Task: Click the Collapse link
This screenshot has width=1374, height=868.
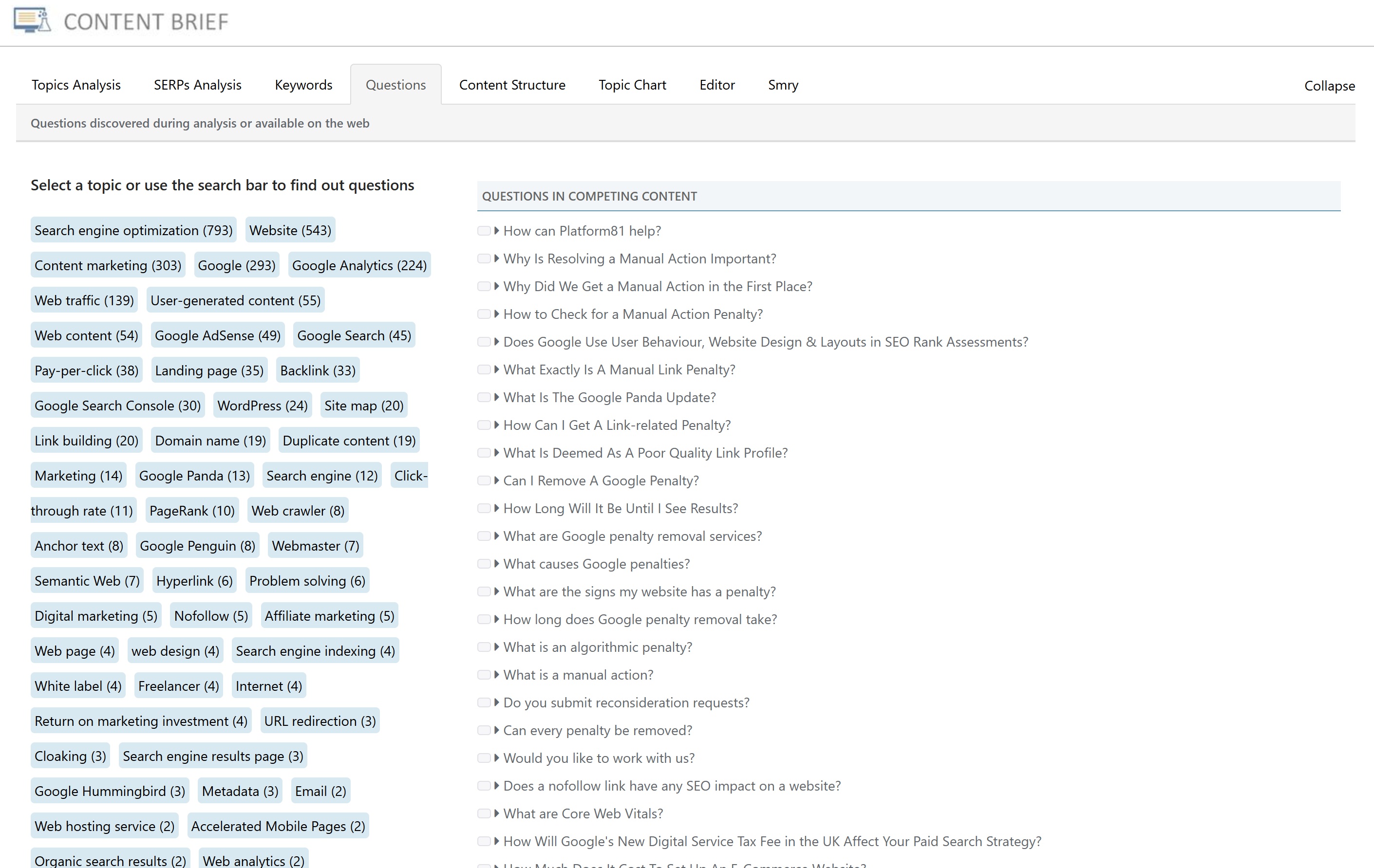Action: click(x=1329, y=86)
